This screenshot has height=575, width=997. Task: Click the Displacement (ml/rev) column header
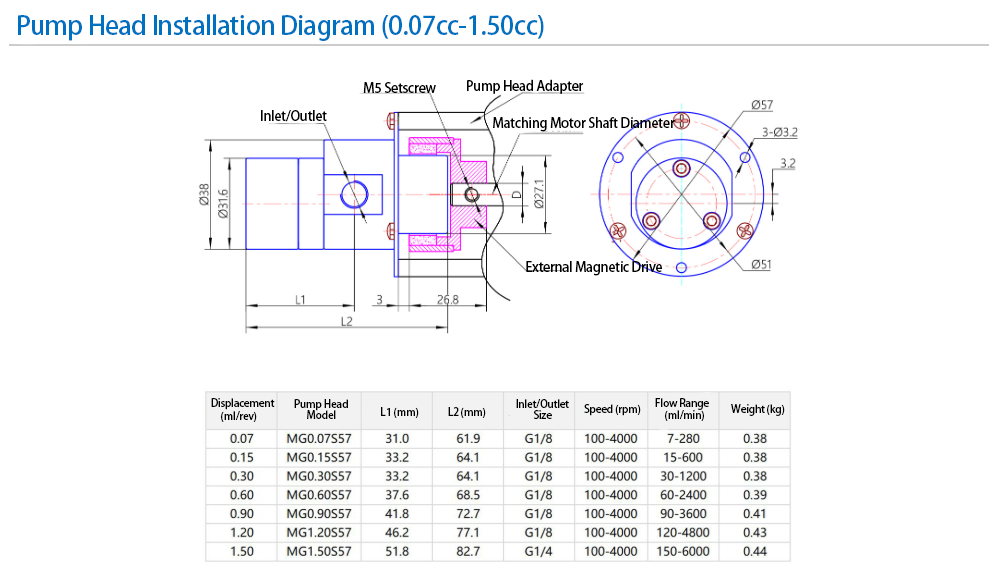(x=242, y=409)
